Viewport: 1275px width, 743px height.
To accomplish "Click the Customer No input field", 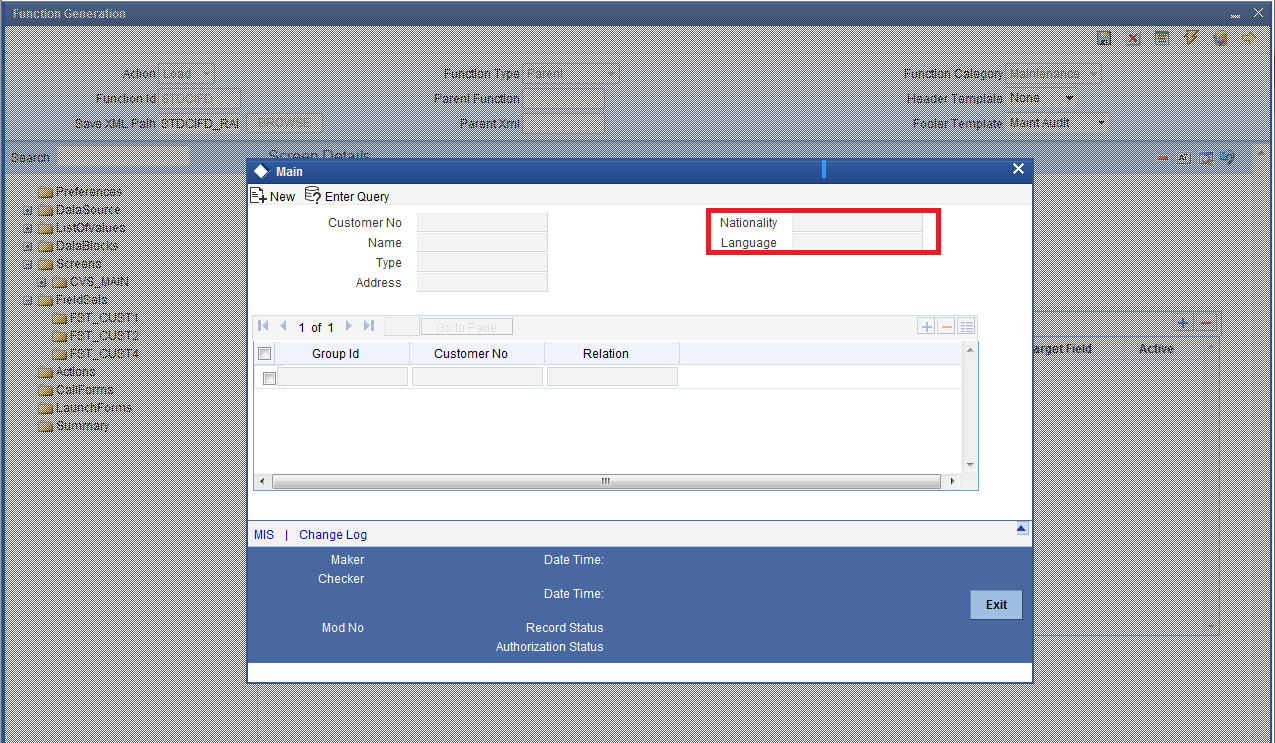I will 482,223.
